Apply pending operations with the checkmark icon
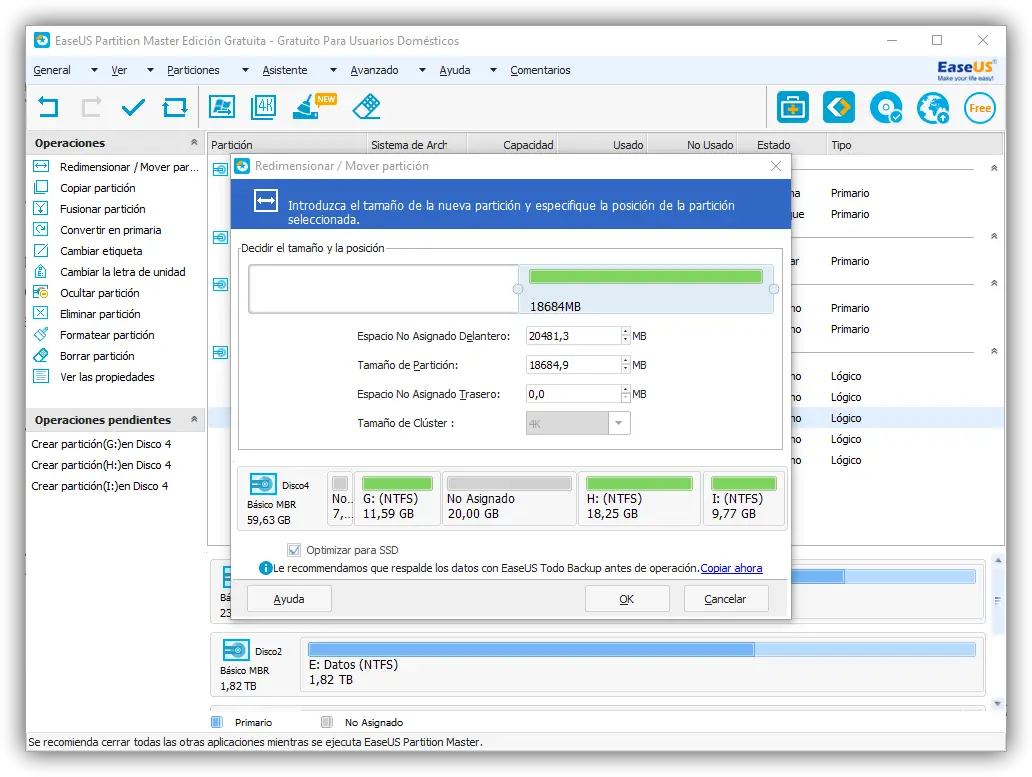Viewport: 1032px width, 777px height. (x=133, y=107)
